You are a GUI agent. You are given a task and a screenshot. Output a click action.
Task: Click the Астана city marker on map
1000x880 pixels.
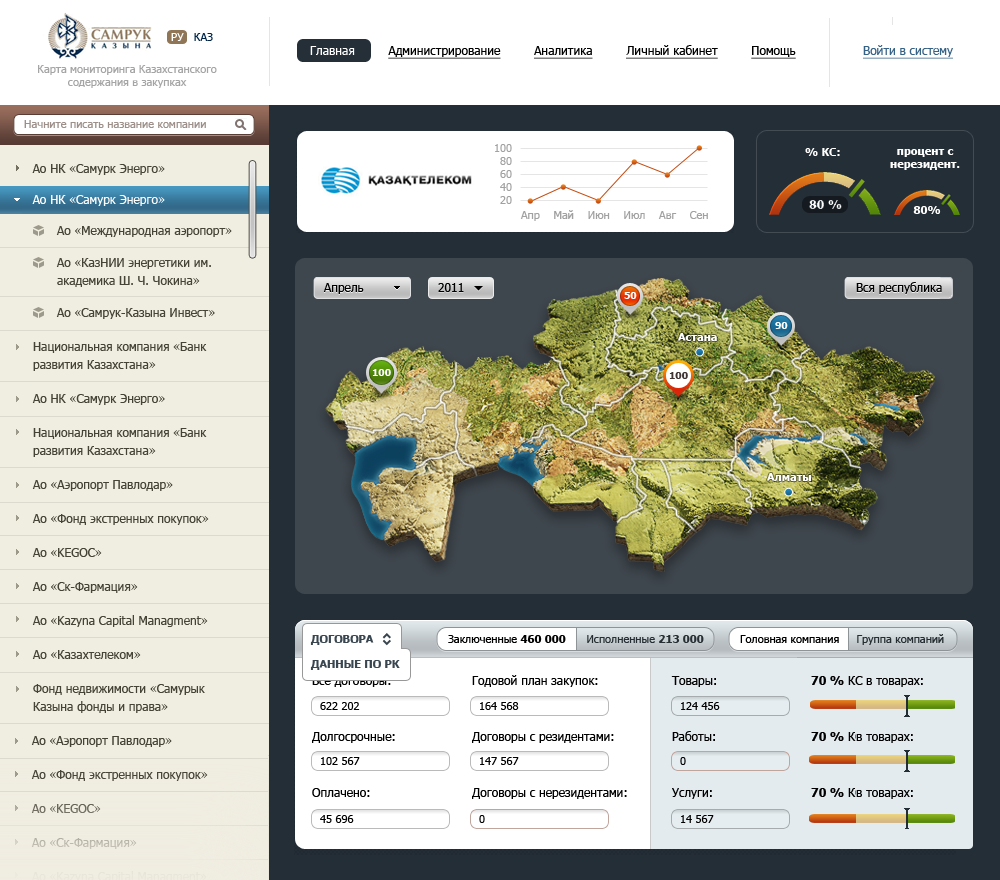(700, 352)
